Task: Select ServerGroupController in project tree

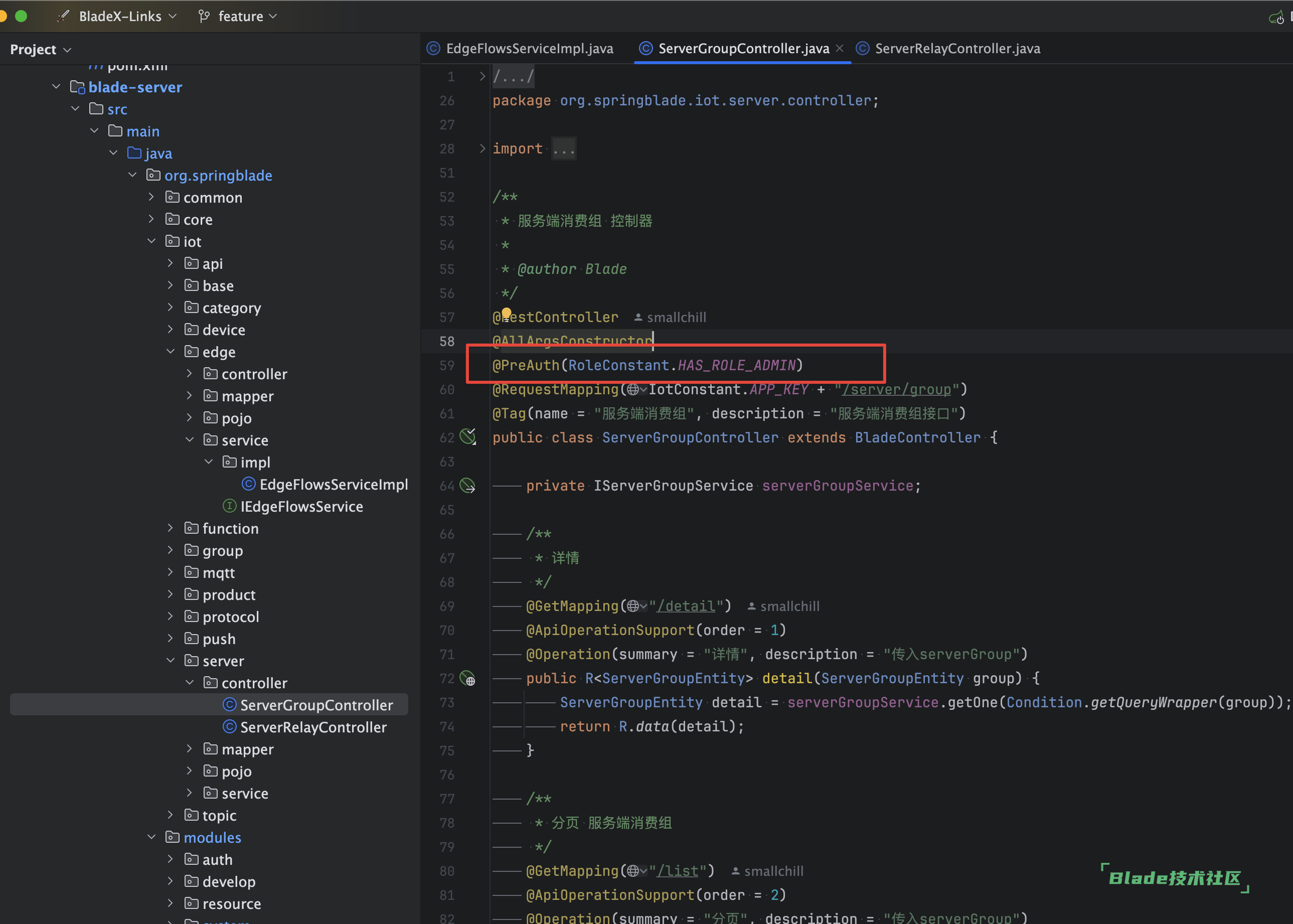Action: 316,705
